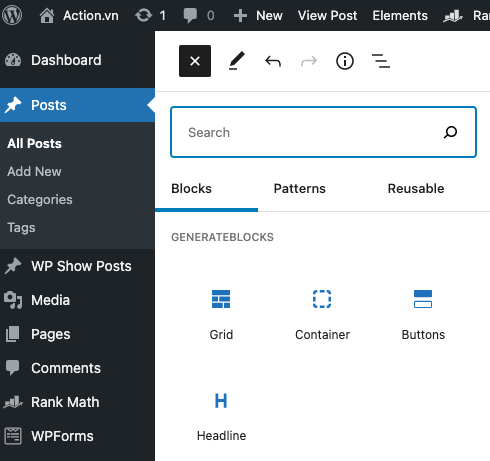Image resolution: width=490 pixels, height=461 pixels.
Task: Switch to the Patterns tab
Action: click(300, 189)
